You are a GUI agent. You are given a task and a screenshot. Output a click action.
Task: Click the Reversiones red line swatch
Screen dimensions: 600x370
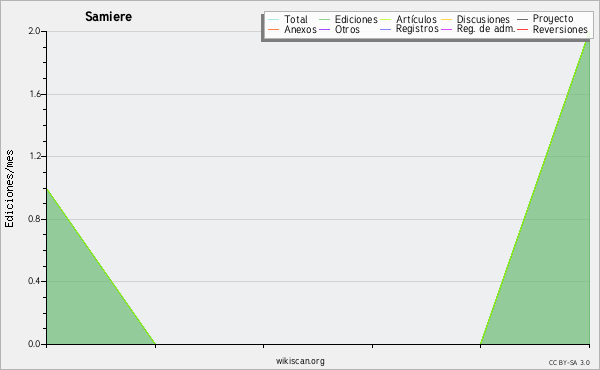point(522,29)
